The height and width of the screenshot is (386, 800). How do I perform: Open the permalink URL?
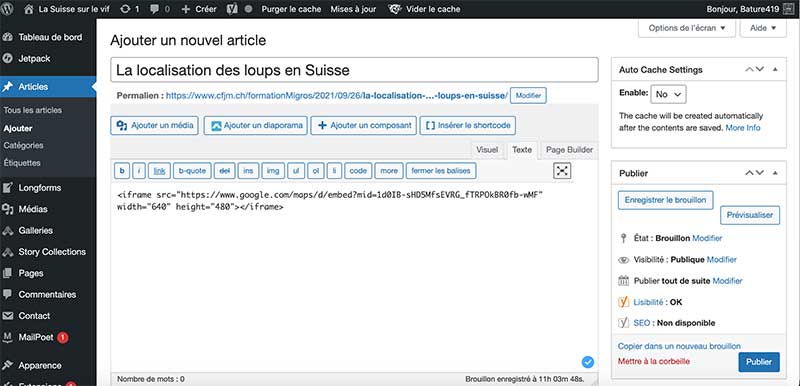pyautogui.click(x=337, y=95)
